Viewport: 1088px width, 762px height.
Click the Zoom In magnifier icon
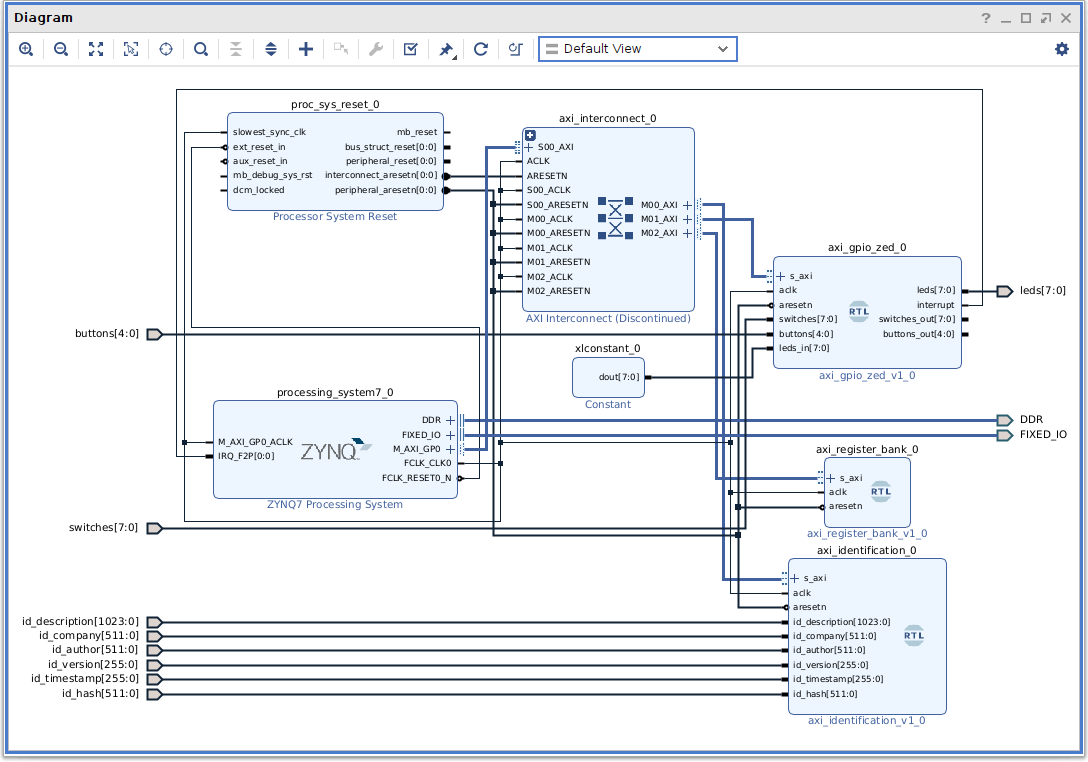[26, 49]
